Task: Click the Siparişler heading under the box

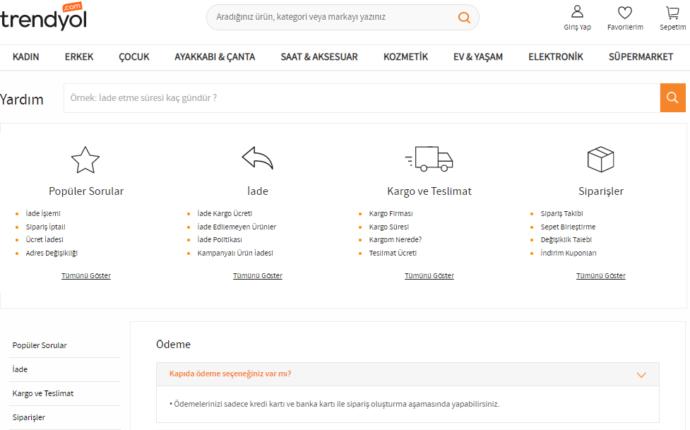Action: pyautogui.click(x=601, y=191)
